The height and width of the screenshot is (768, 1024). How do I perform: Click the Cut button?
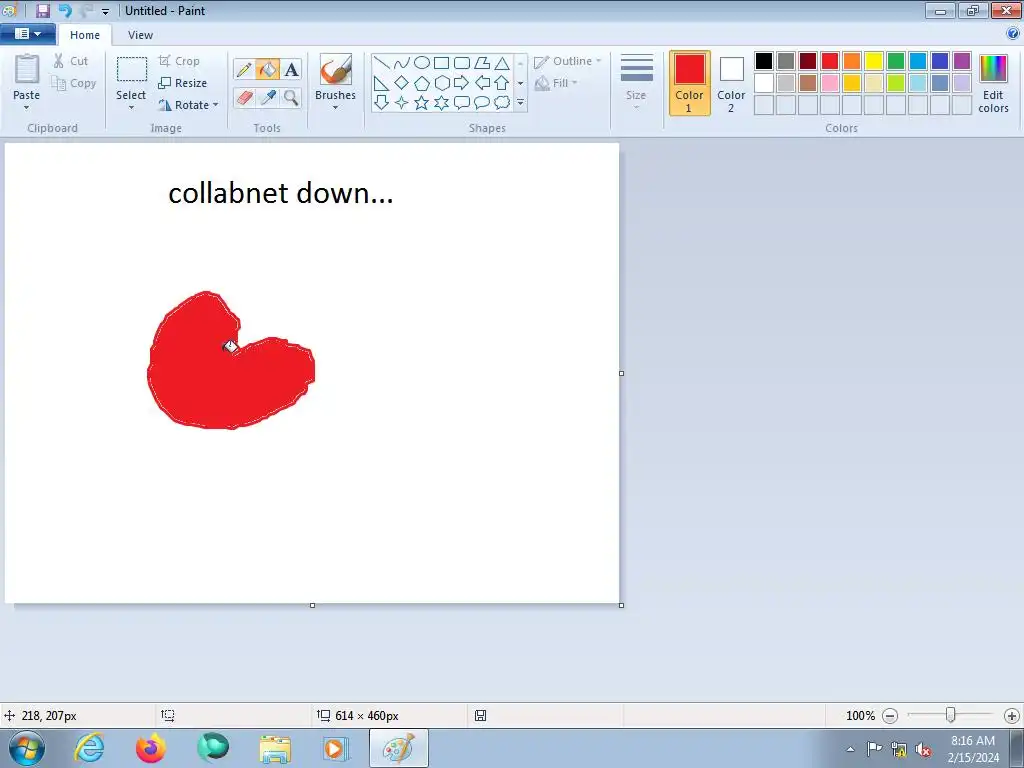point(71,61)
